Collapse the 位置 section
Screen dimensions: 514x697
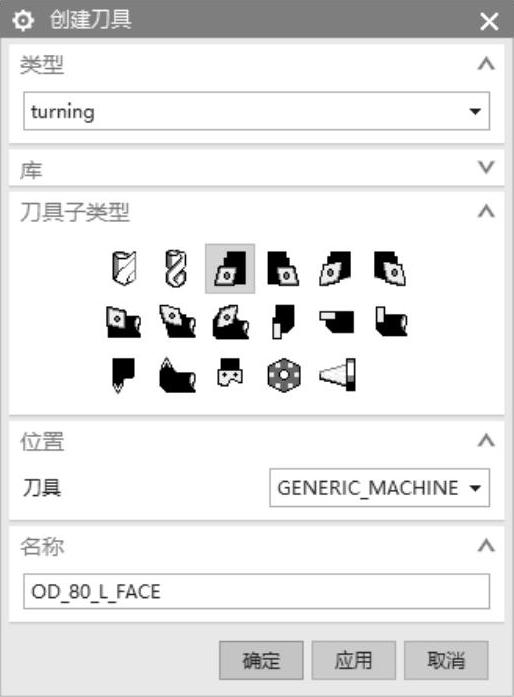486,441
